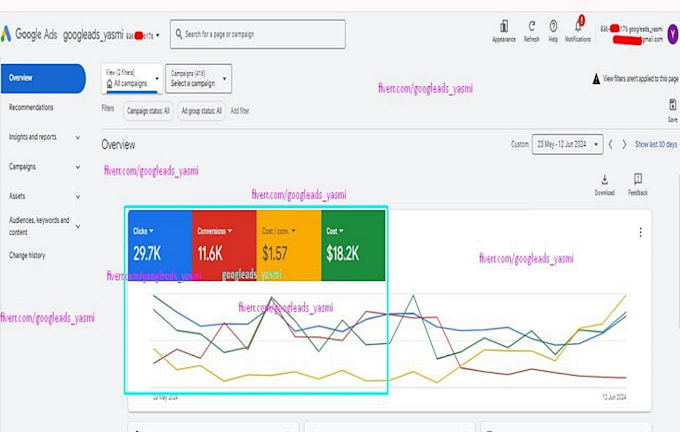Image resolution: width=680 pixels, height=432 pixels.
Task: Click Ad group status: All filter chip
Action: pos(201,111)
